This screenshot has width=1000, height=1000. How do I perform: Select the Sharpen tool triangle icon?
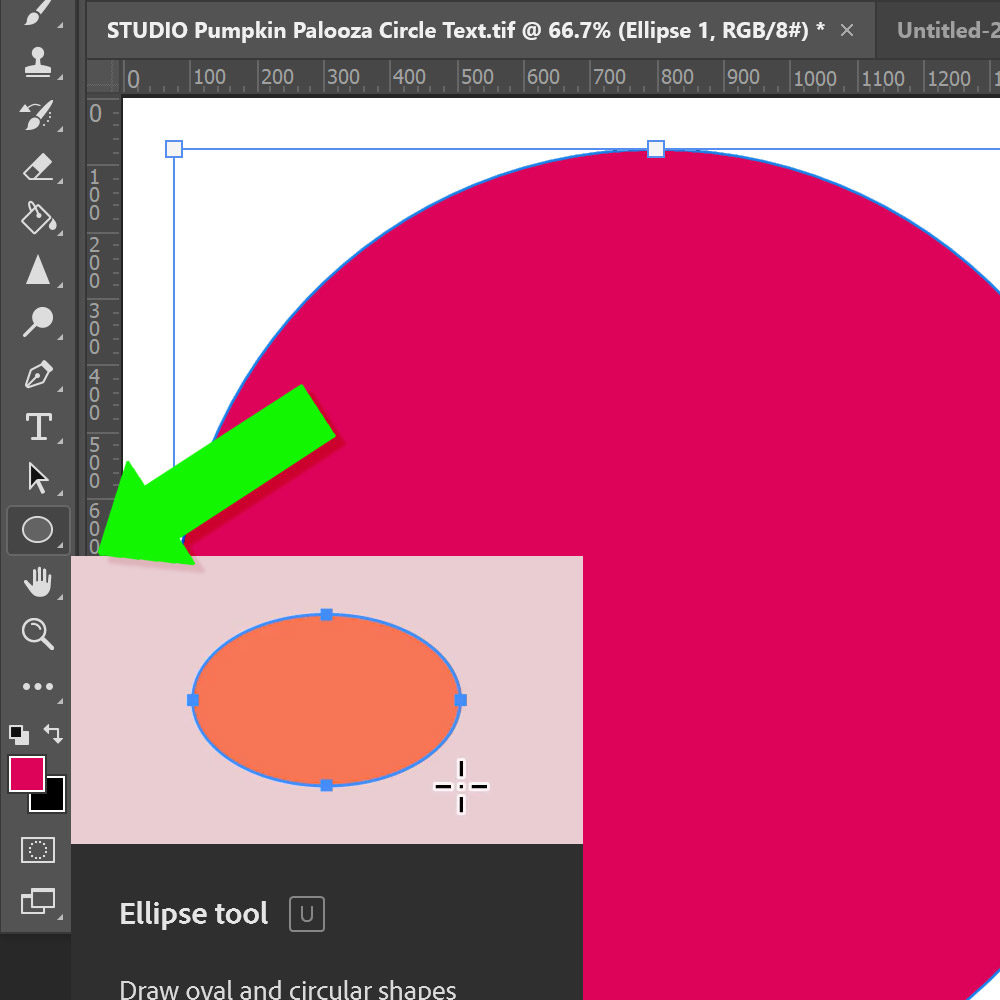[38, 270]
